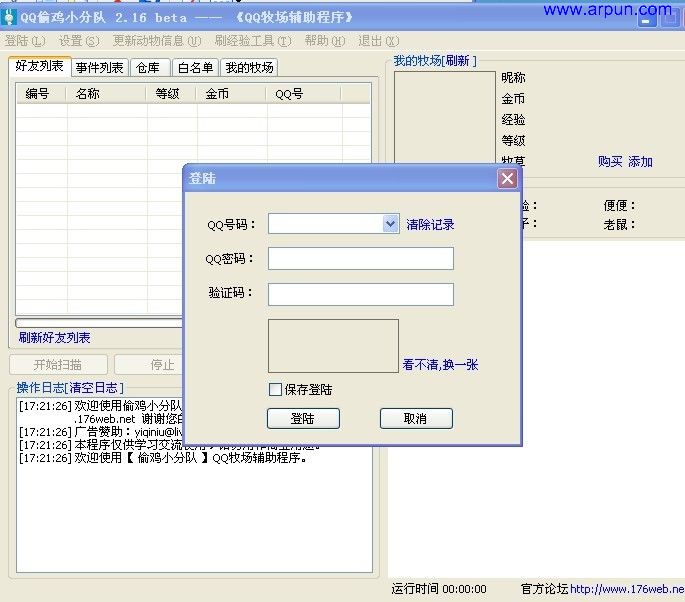Focus the QQ密码 input field
Viewport: 685px width, 602px height.
(360, 258)
